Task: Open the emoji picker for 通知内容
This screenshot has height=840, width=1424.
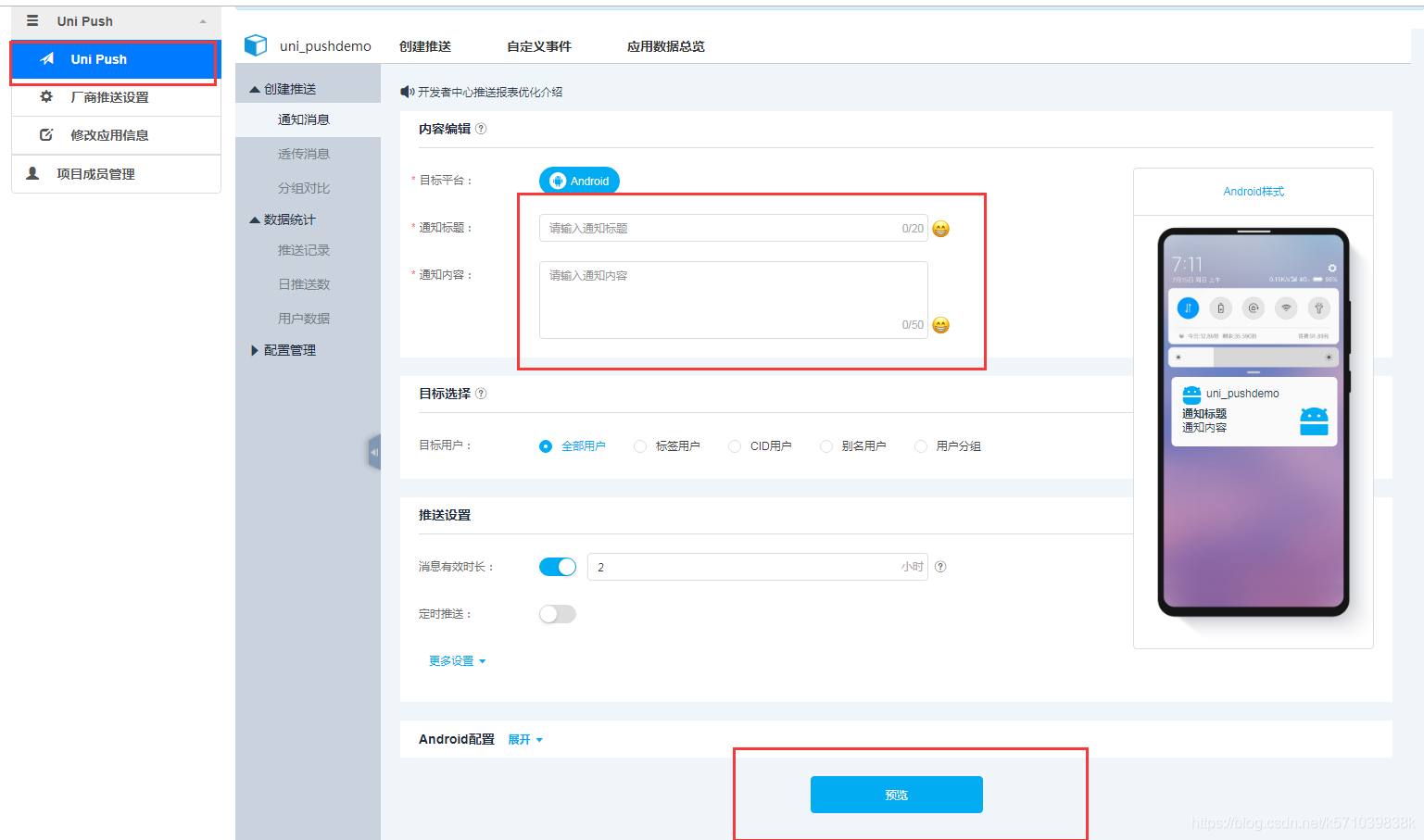Action: (x=941, y=325)
